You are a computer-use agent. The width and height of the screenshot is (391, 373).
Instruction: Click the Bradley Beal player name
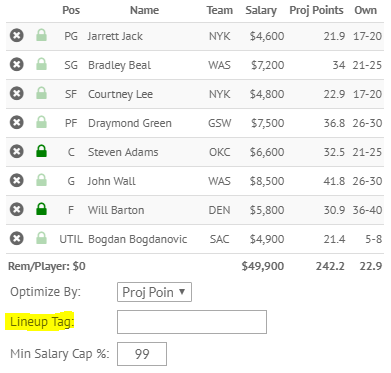(x=119, y=65)
